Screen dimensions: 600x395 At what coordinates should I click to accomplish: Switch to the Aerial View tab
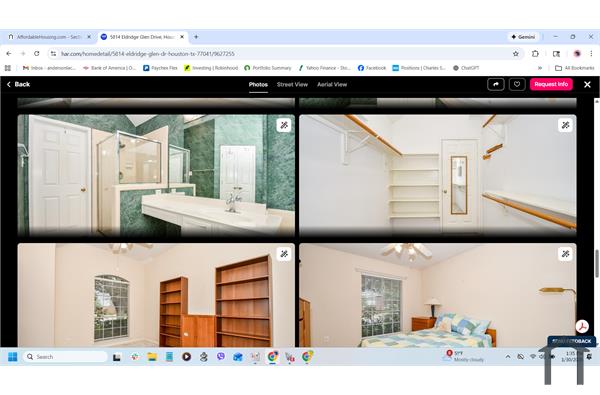coord(332,85)
